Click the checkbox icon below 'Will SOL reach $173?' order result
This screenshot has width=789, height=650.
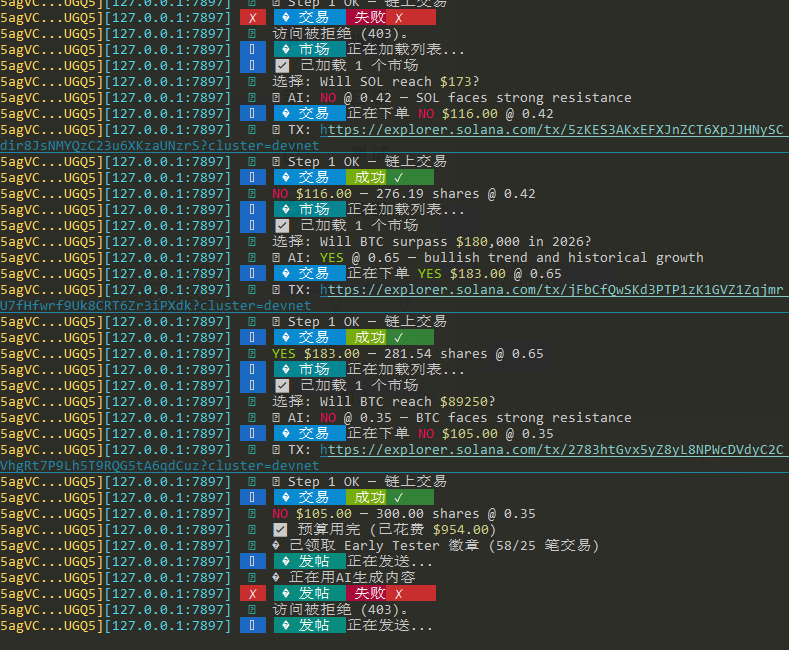coord(282,226)
